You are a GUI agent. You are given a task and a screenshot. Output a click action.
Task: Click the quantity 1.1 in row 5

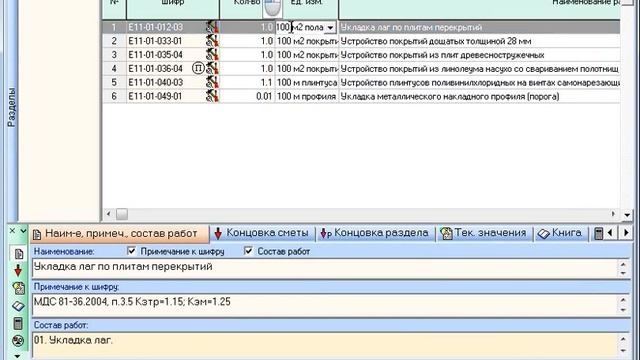point(267,82)
